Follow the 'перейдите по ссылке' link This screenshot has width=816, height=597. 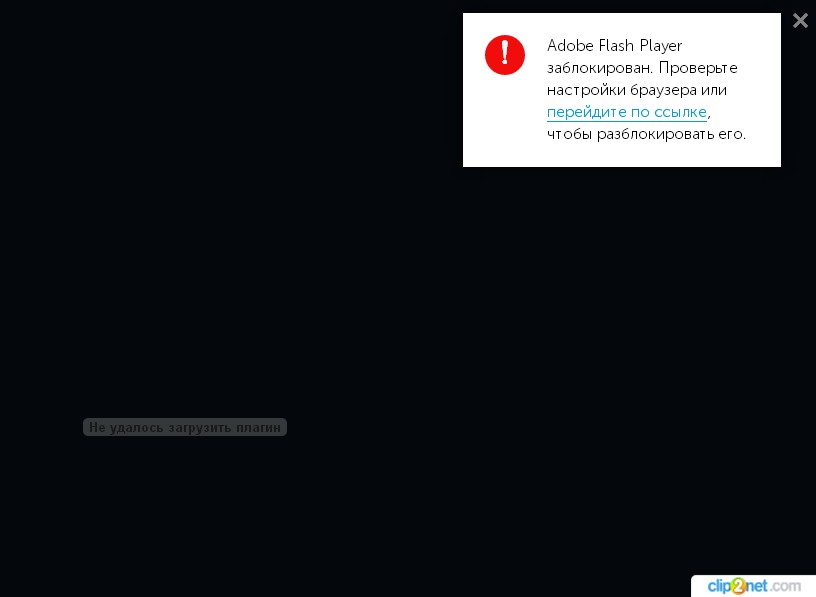(627, 112)
